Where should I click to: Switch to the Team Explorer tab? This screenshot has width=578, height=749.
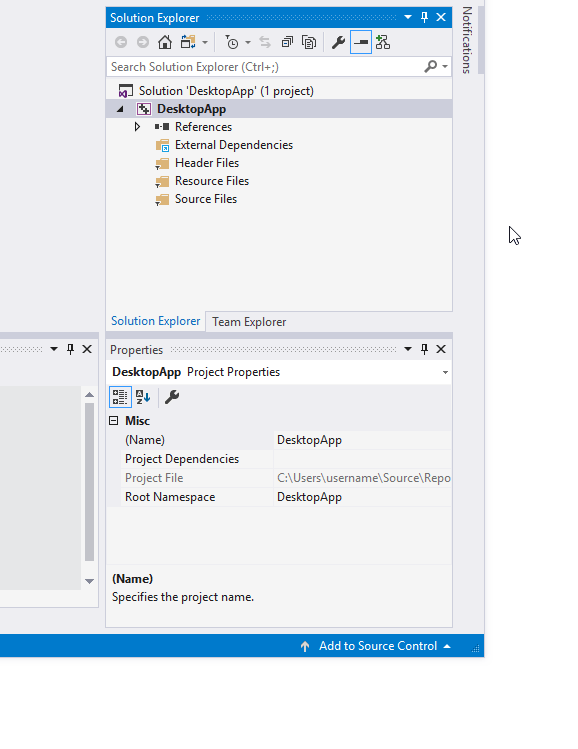click(249, 322)
